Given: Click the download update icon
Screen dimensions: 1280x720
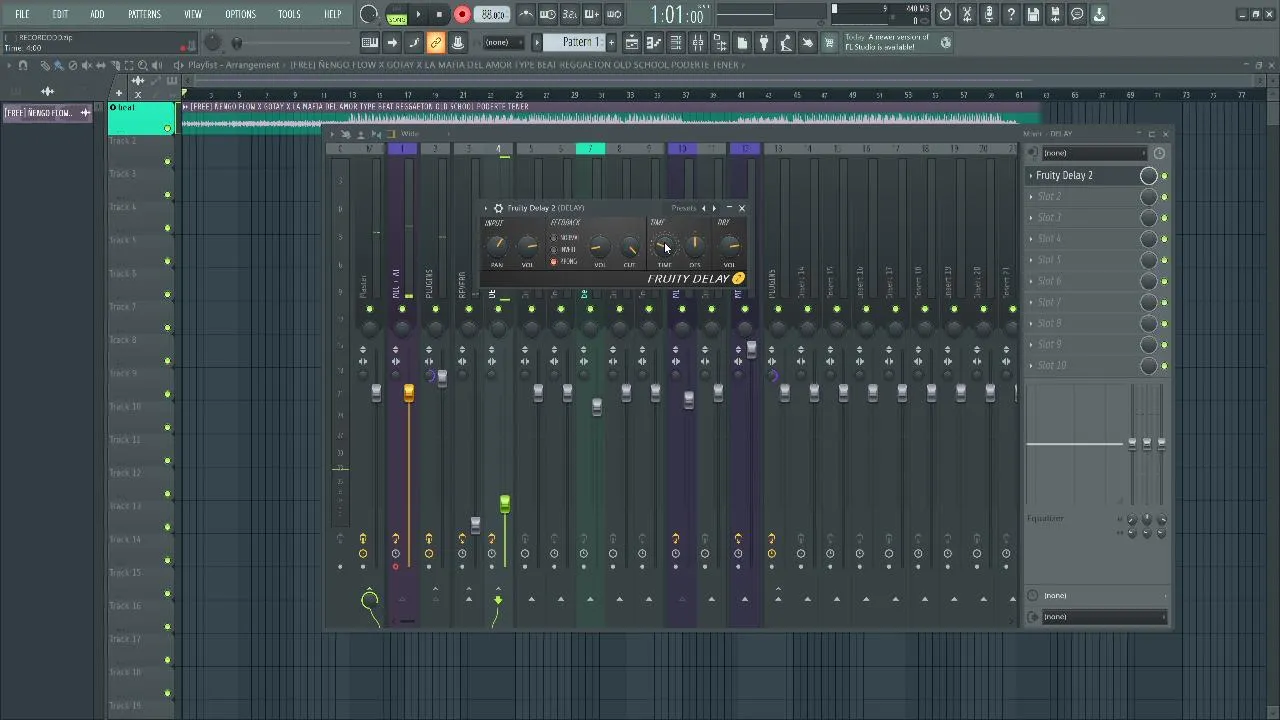Looking at the screenshot, I should [1099, 14].
